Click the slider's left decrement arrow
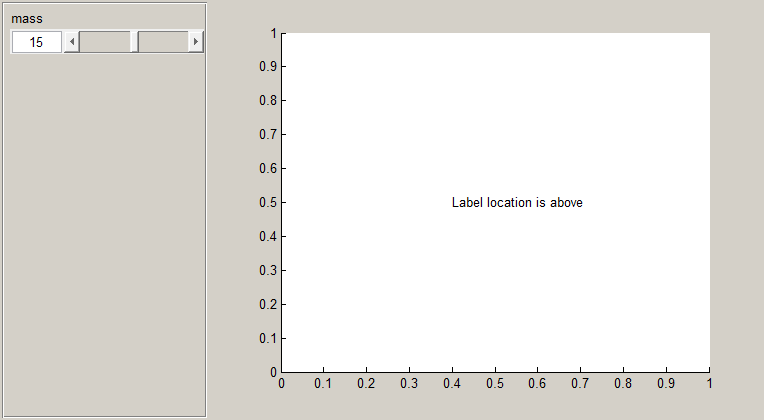Screen dimensions: 764x420 [x=71, y=42]
